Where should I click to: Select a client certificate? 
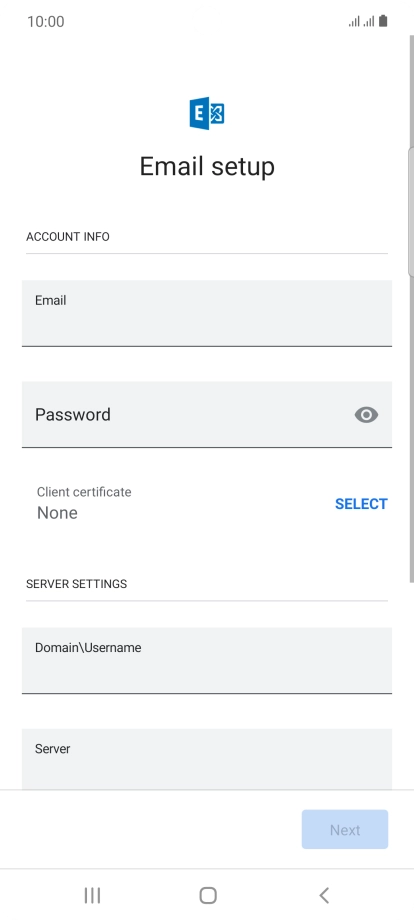pyautogui.click(x=361, y=504)
